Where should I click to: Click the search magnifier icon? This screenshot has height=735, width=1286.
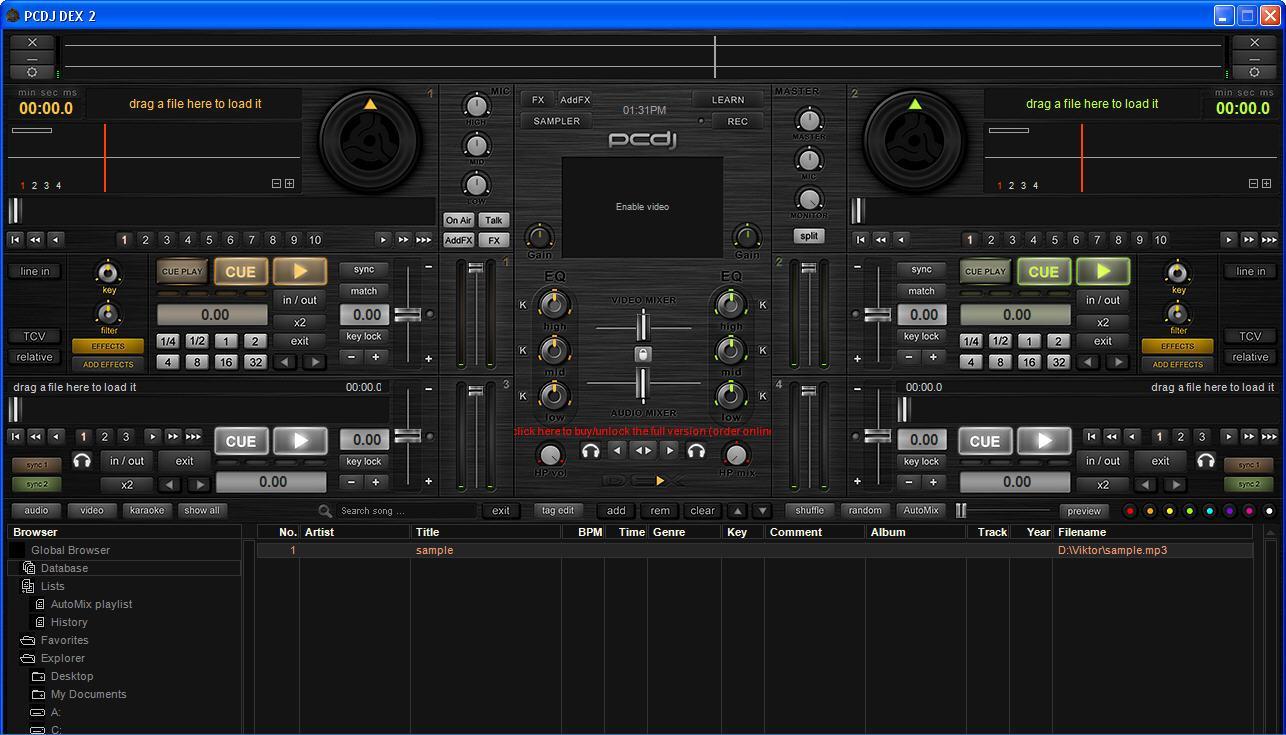click(x=325, y=511)
